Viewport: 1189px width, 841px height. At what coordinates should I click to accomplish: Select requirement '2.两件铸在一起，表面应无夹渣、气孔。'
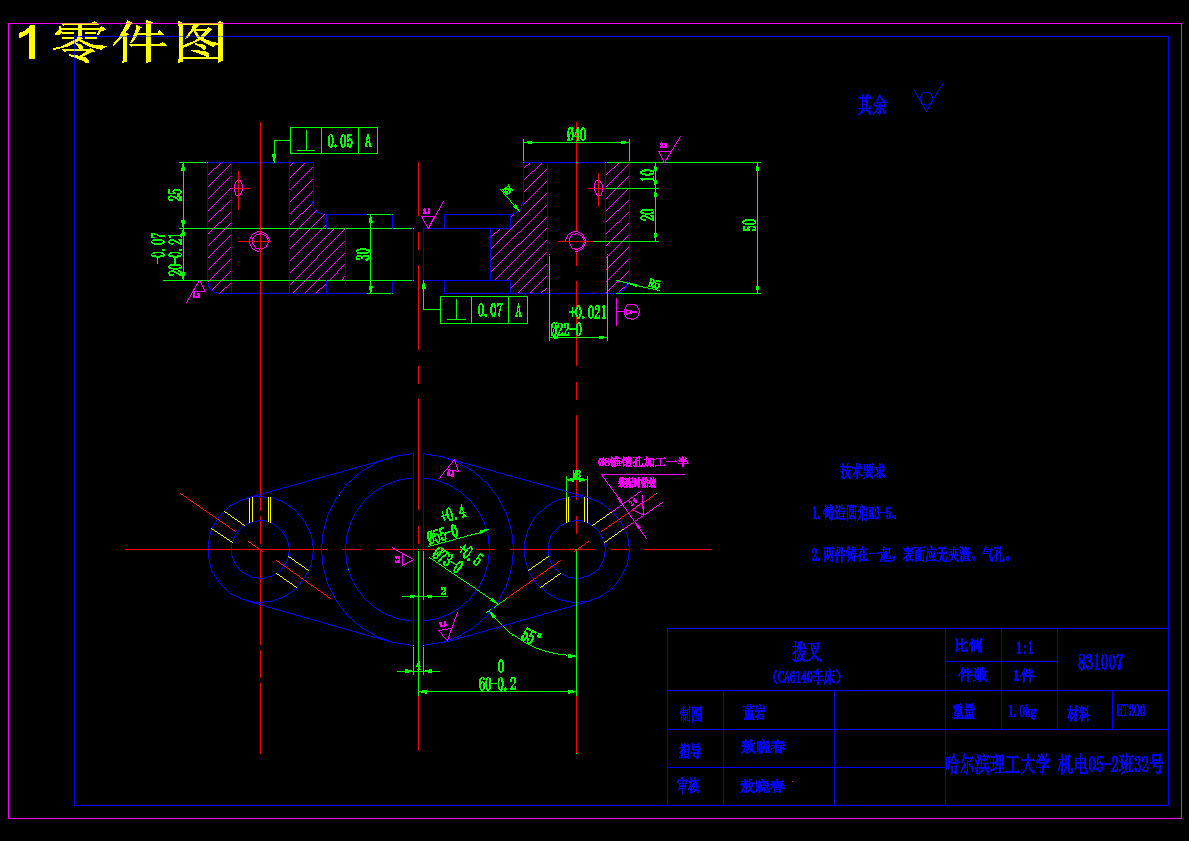click(x=911, y=555)
